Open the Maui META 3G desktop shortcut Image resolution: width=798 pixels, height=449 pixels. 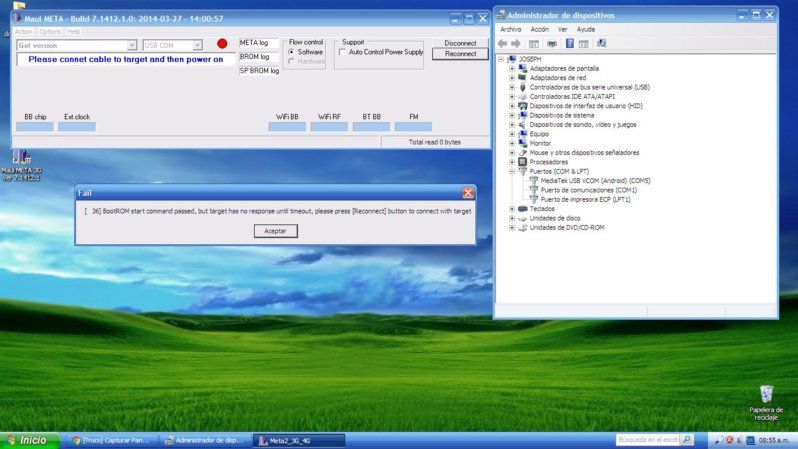[x=22, y=165]
